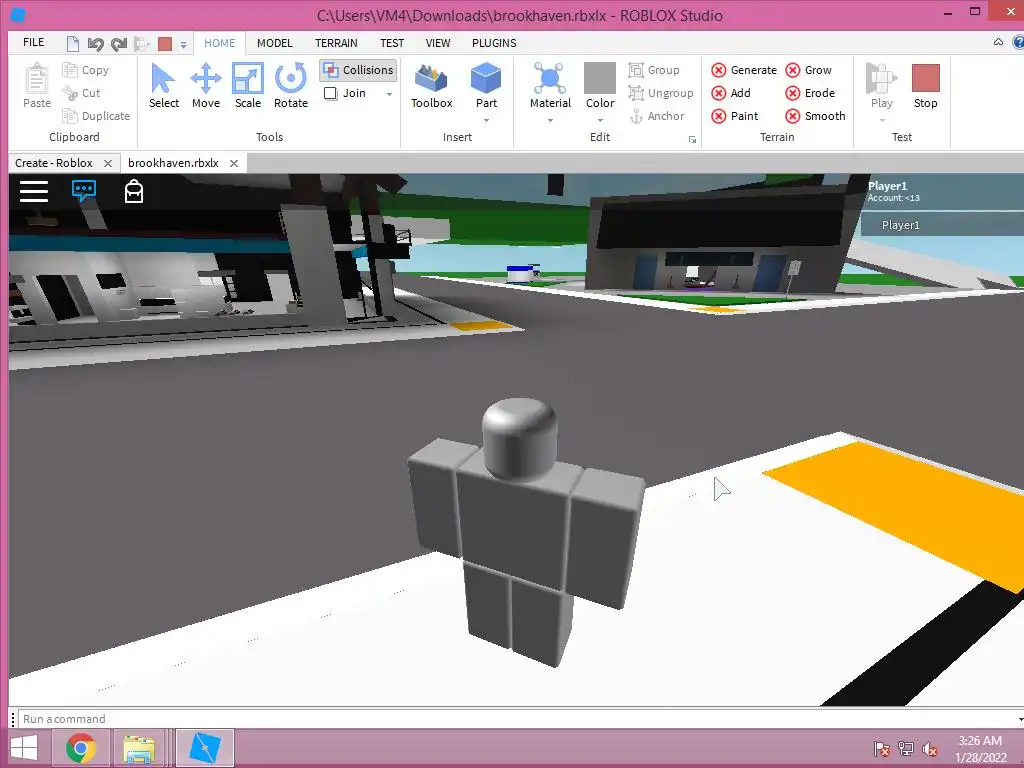Click the Duplicate button

(96, 116)
